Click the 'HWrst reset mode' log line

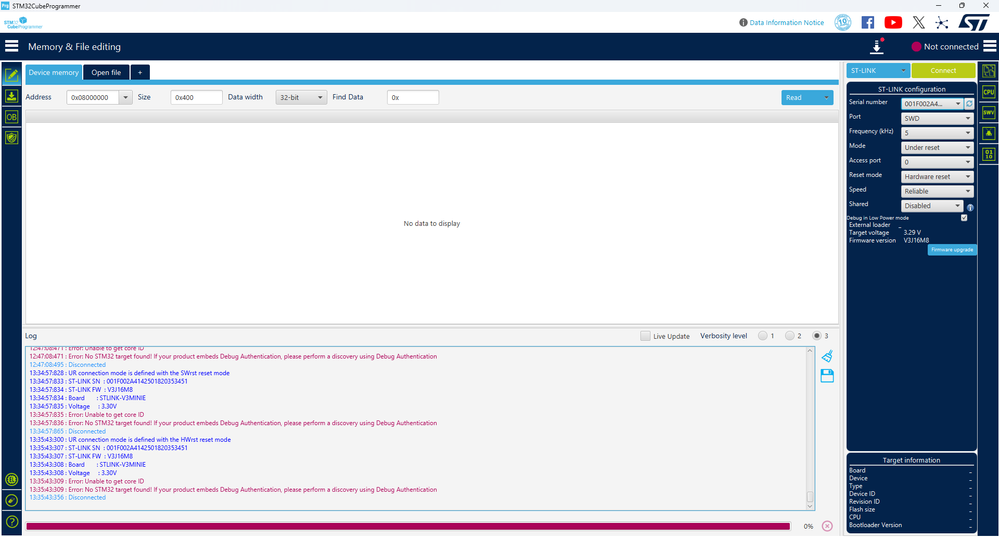point(130,440)
